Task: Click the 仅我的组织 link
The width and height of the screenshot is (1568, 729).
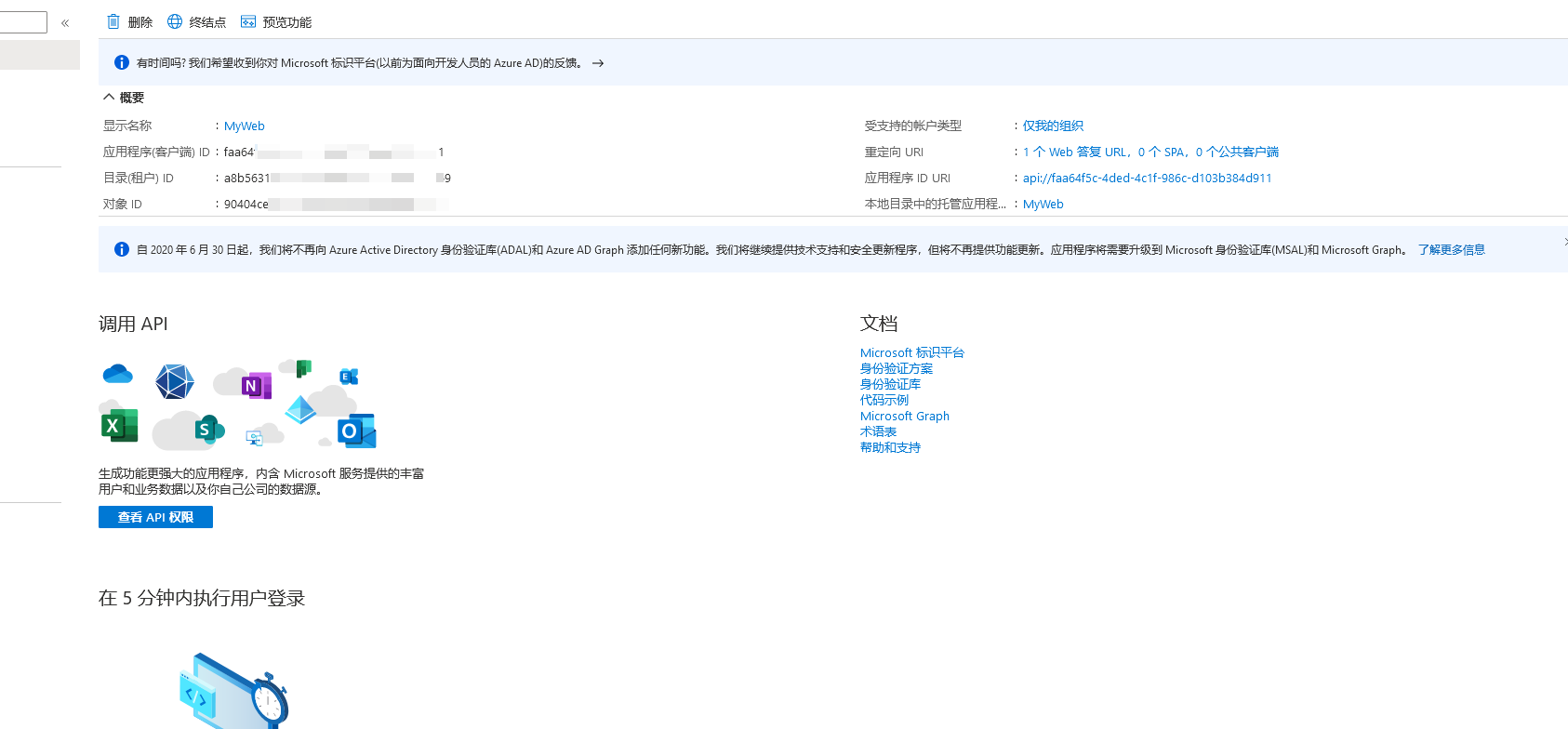Action: point(1053,126)
